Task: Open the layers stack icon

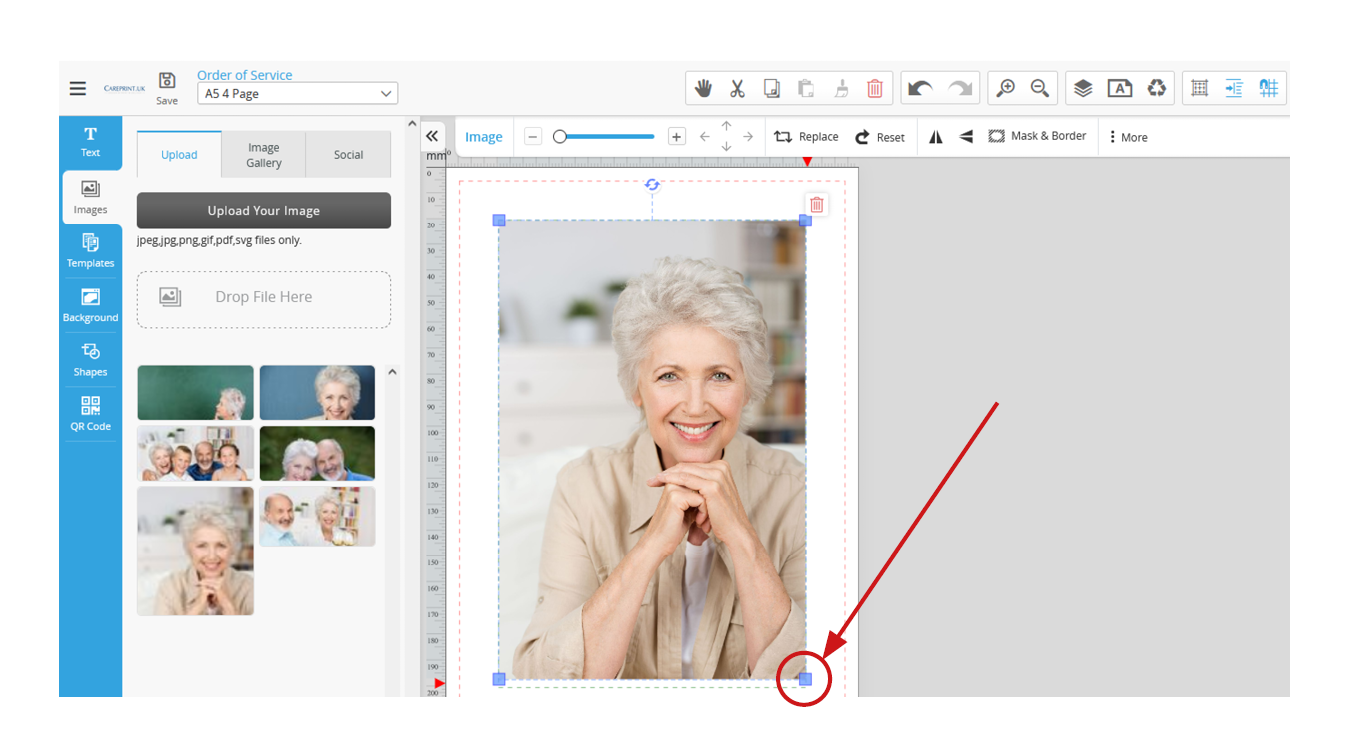Action: tap(1083, 88)
